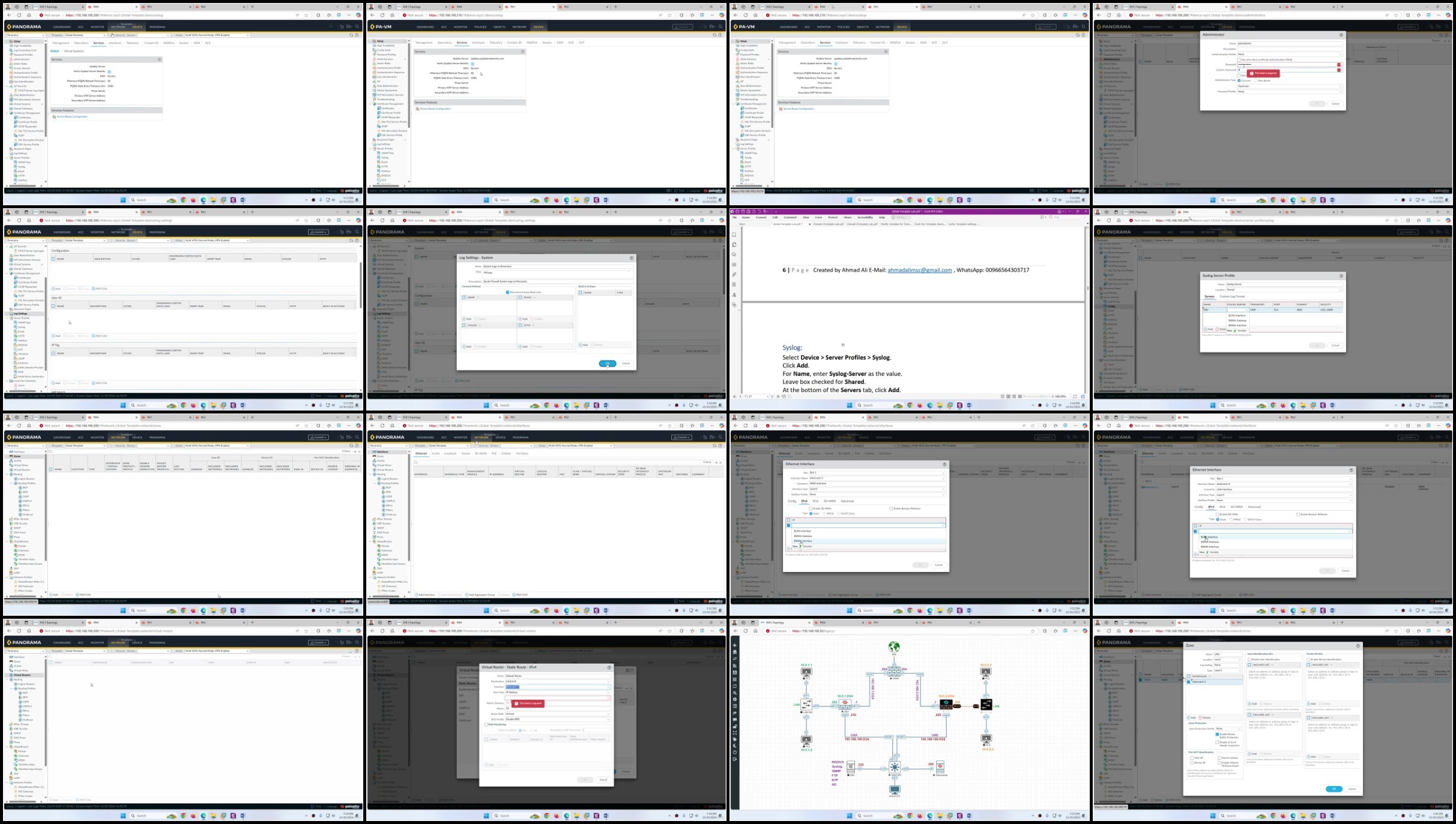The width and height of the screenshot is (1456, 824).
Task: Open Location dropdown in Syslog Server Profile dialog
Action: (x=1284, y=289)
